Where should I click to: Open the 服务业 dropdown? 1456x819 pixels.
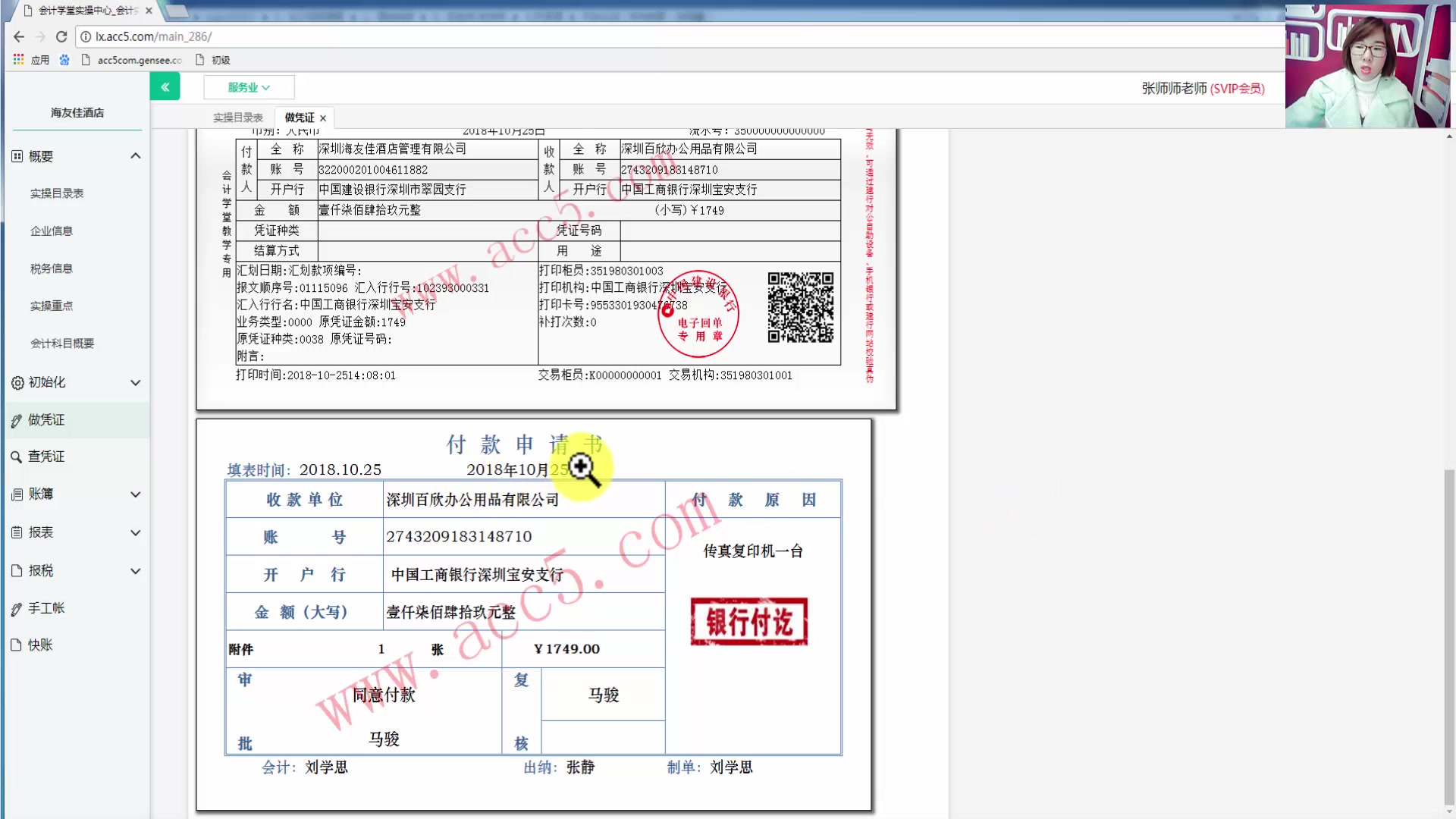click(249, 87)
